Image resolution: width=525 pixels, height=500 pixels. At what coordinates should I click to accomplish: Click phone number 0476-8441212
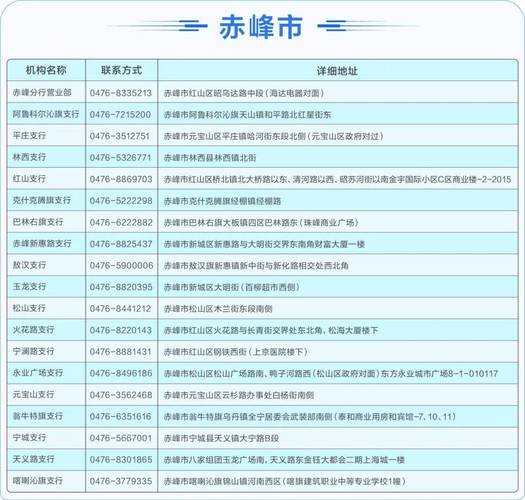[120, 308]
